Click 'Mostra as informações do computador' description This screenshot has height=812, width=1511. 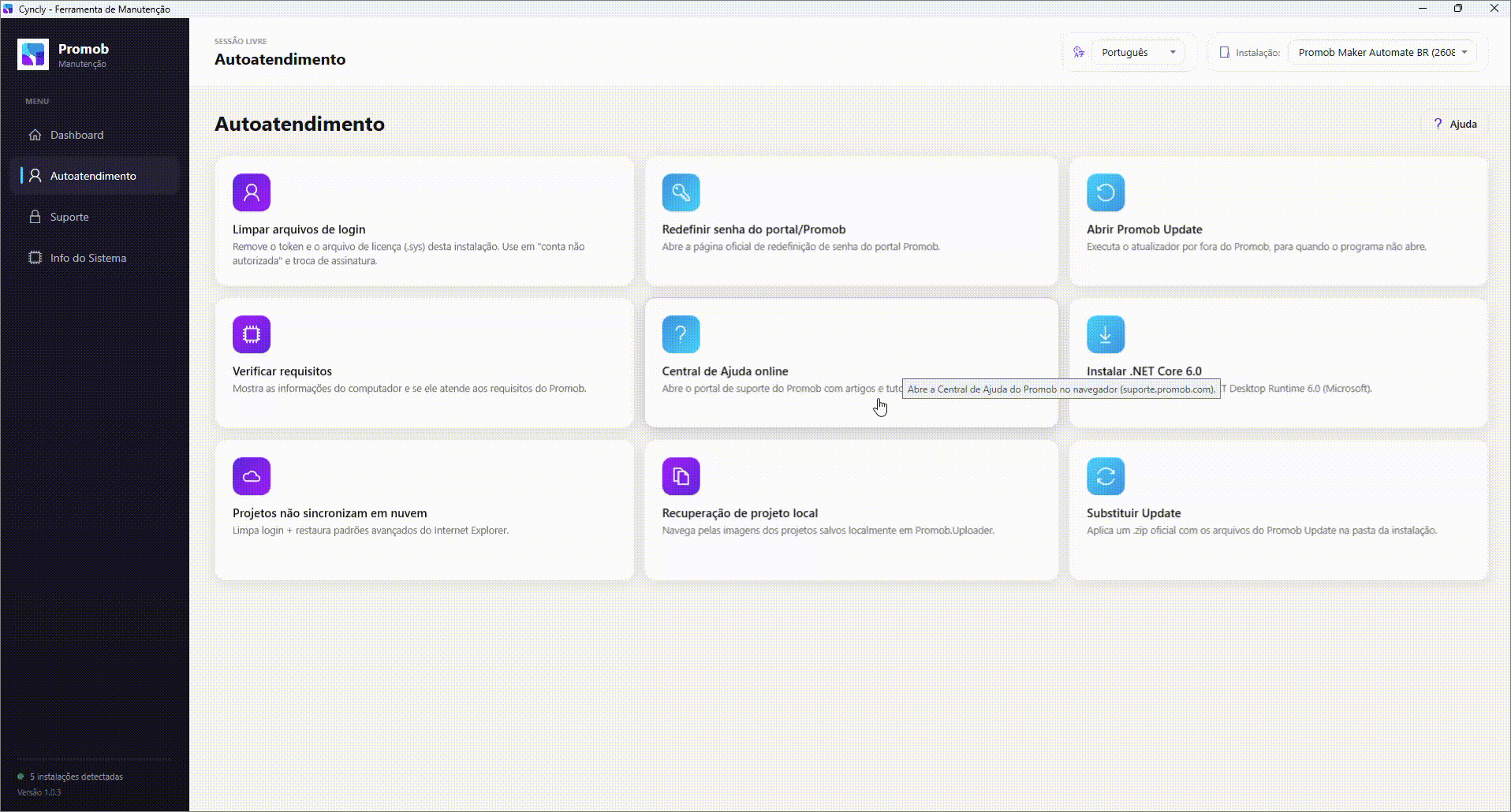[409, 389]
